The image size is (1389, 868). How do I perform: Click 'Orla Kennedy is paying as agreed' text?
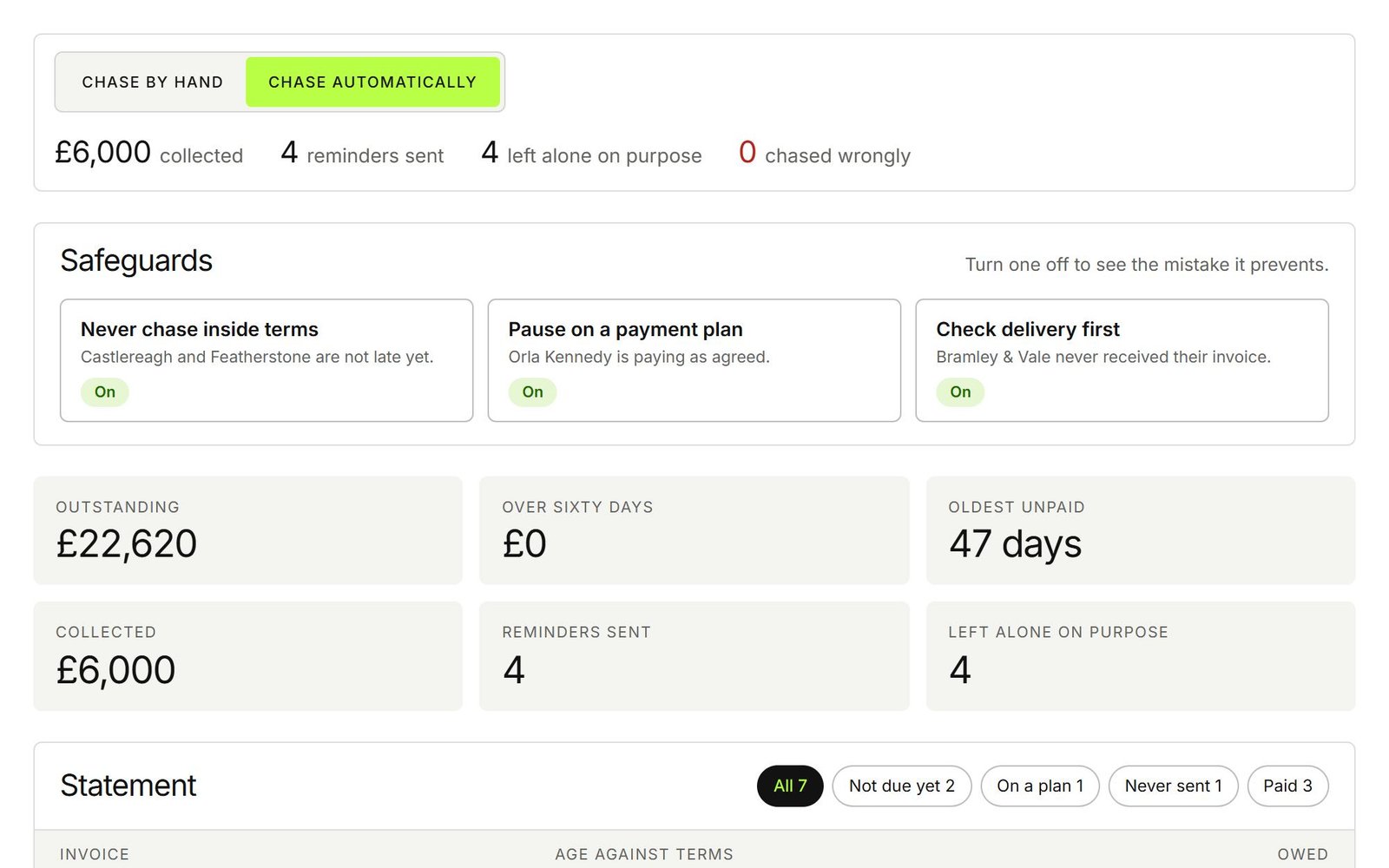[x=639, y=357]
